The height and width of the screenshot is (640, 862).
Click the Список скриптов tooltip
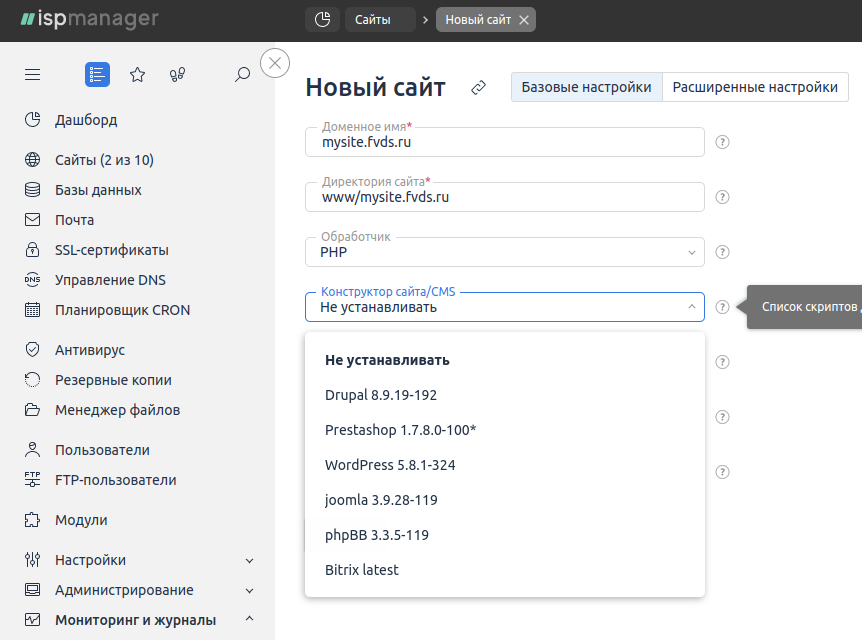coord(804,307)
